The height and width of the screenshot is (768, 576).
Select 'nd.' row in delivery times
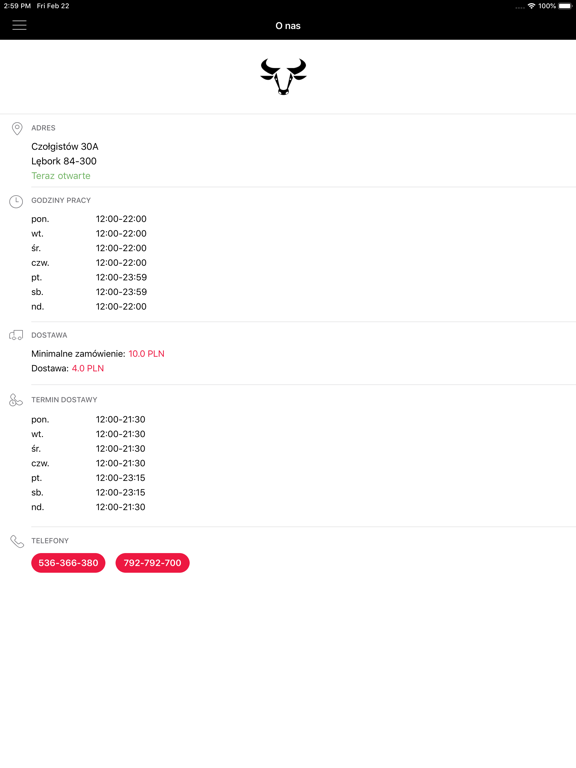88,507
